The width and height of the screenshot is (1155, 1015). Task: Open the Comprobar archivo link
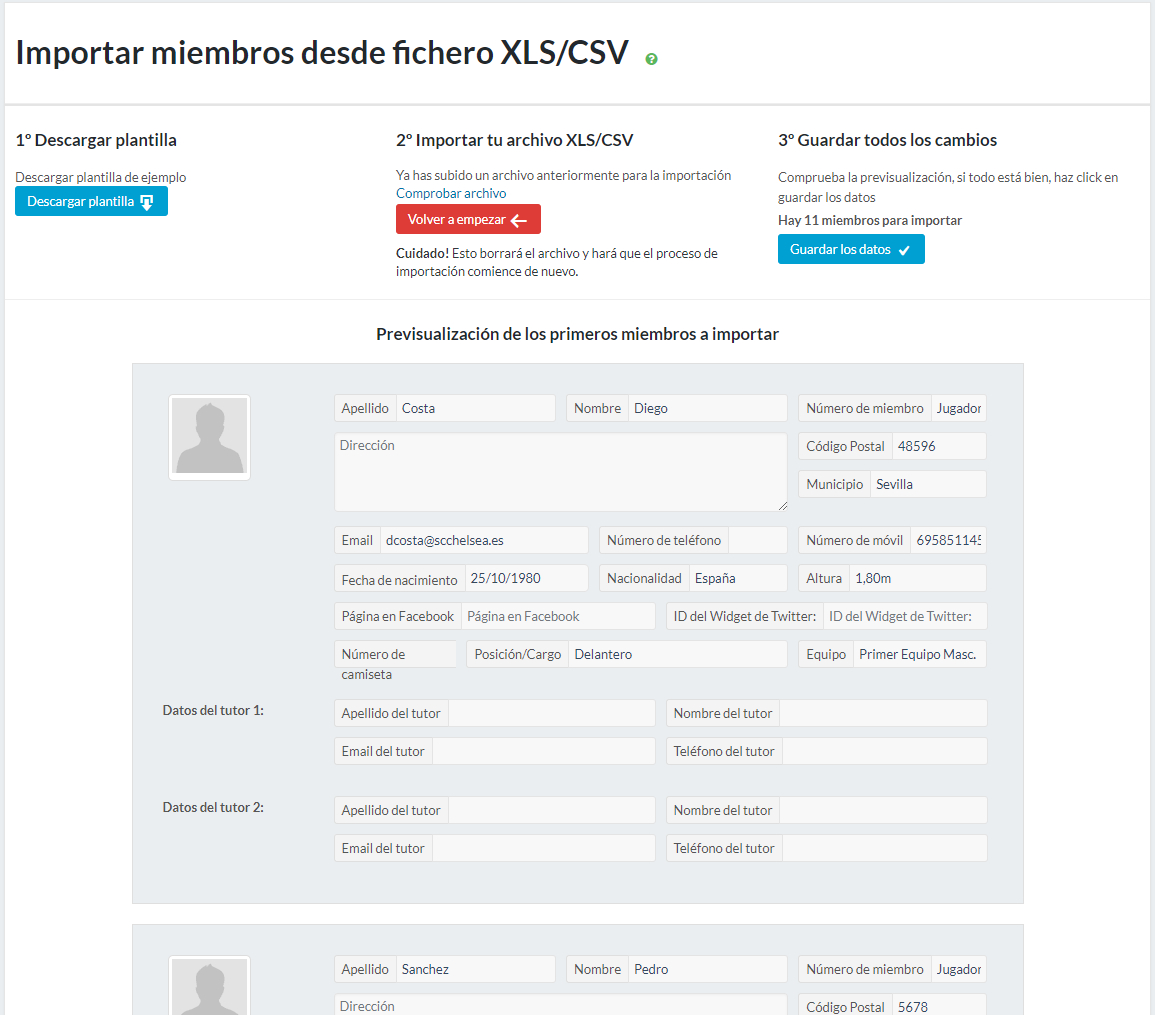coord(450,193)
